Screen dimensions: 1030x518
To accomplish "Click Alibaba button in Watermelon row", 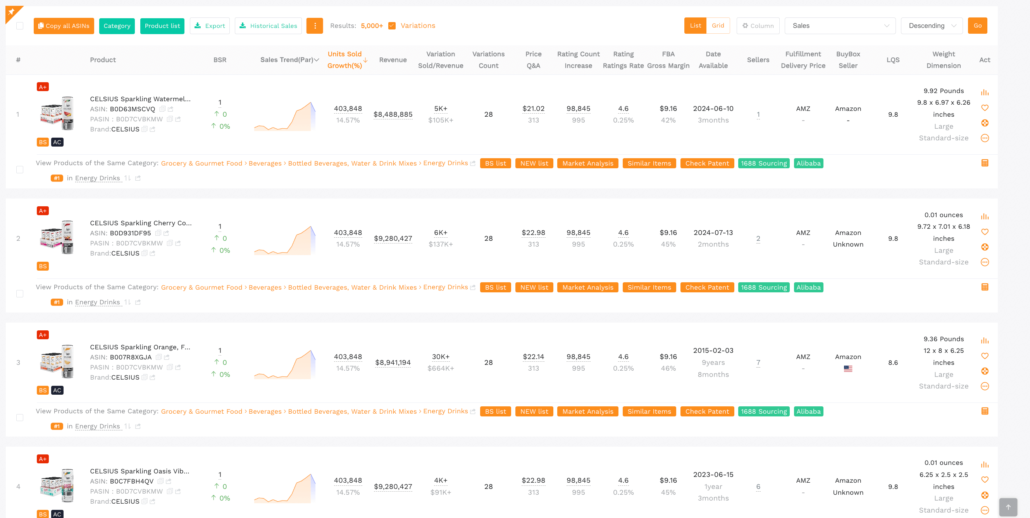I will click(x=808, y=163).
